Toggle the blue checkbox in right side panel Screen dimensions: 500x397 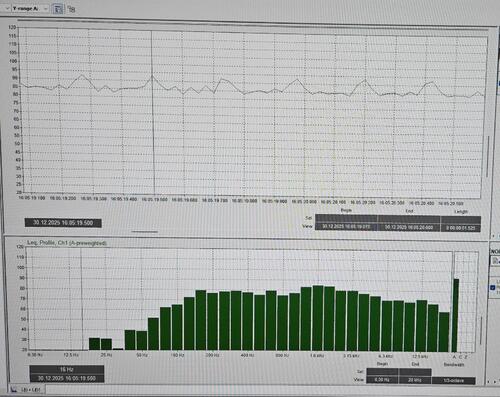click(x=493, y=287)
